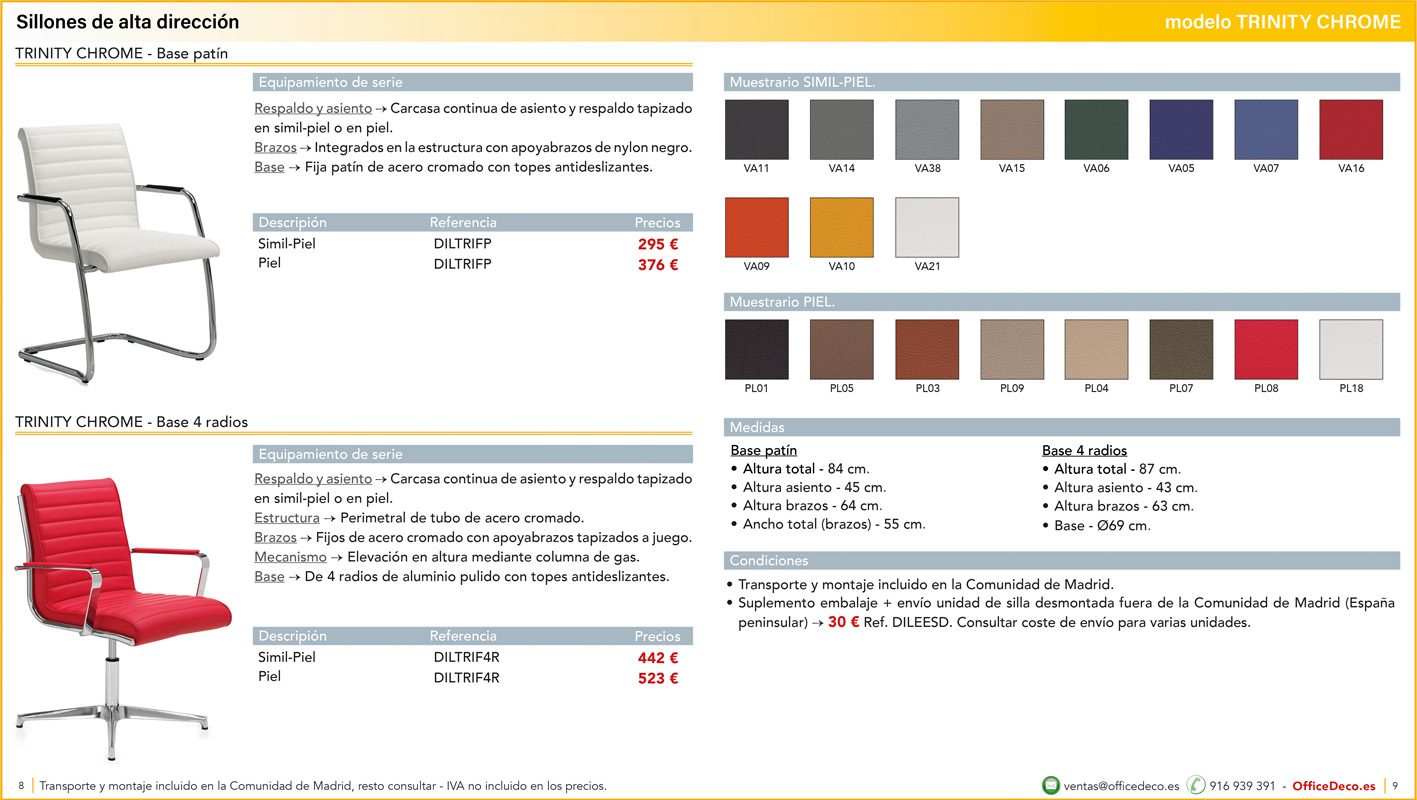Select the VA16 red simil-piel swatch
Screen dimensions: 1417x800
(x=1351, y=130)
